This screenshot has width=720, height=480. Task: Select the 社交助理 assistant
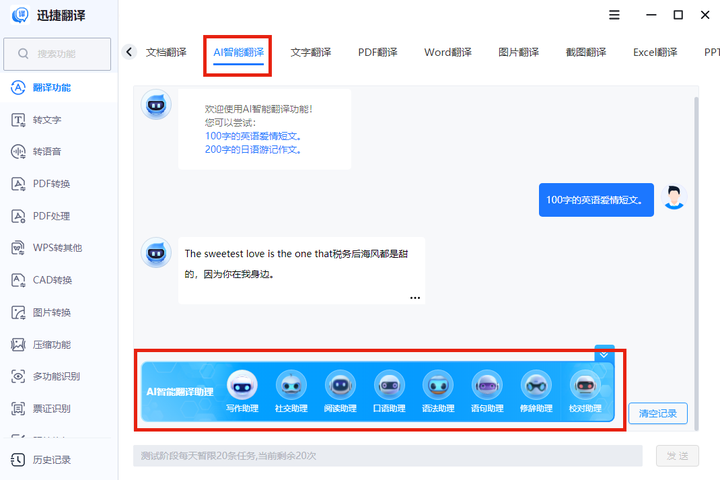click(x=291, y=391)
